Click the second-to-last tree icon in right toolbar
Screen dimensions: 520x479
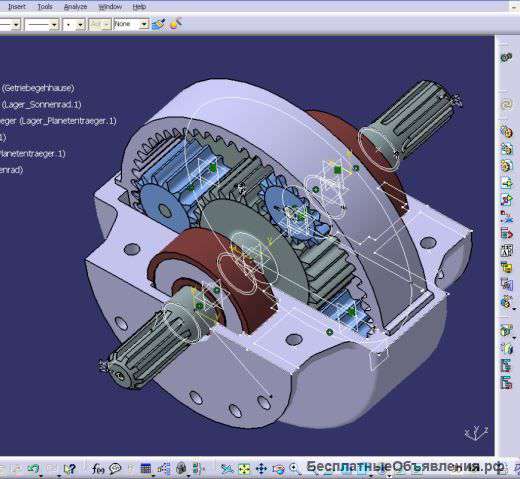[x=506, y=365]
